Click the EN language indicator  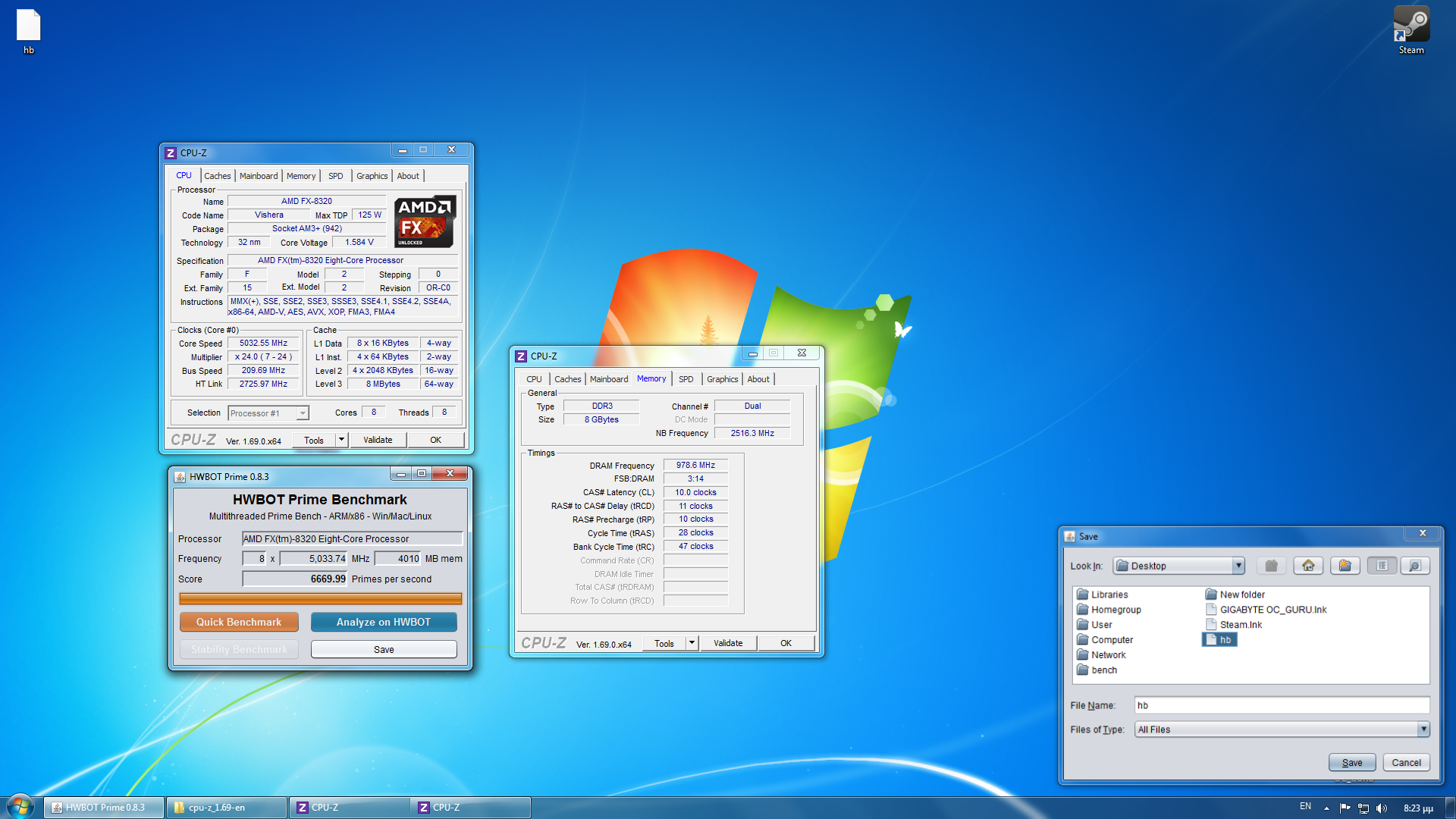(1305, 807)
